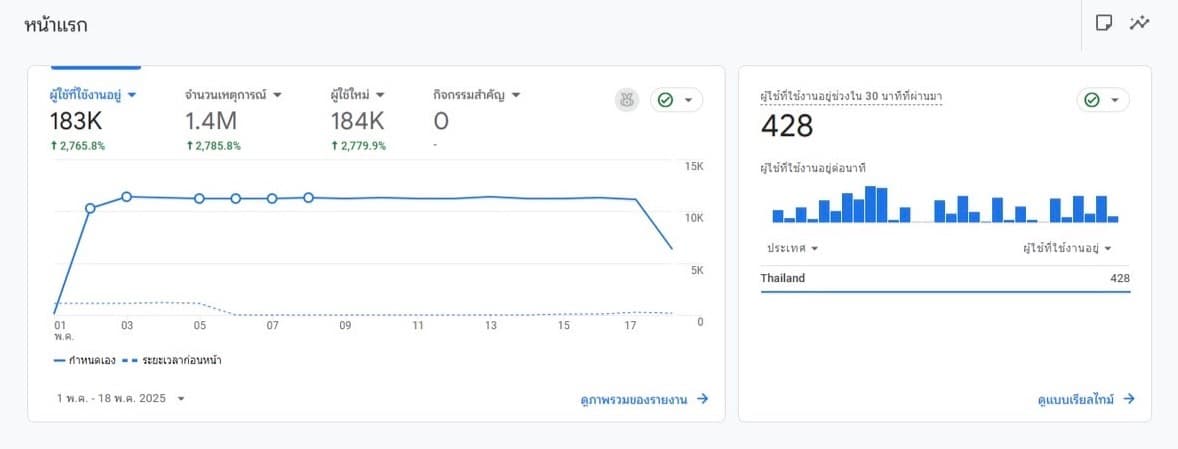Viewport: 1178px width, 449px height.
Task: Open ดูภาพรวมของรายงาน link
Action: coord(634,399)
